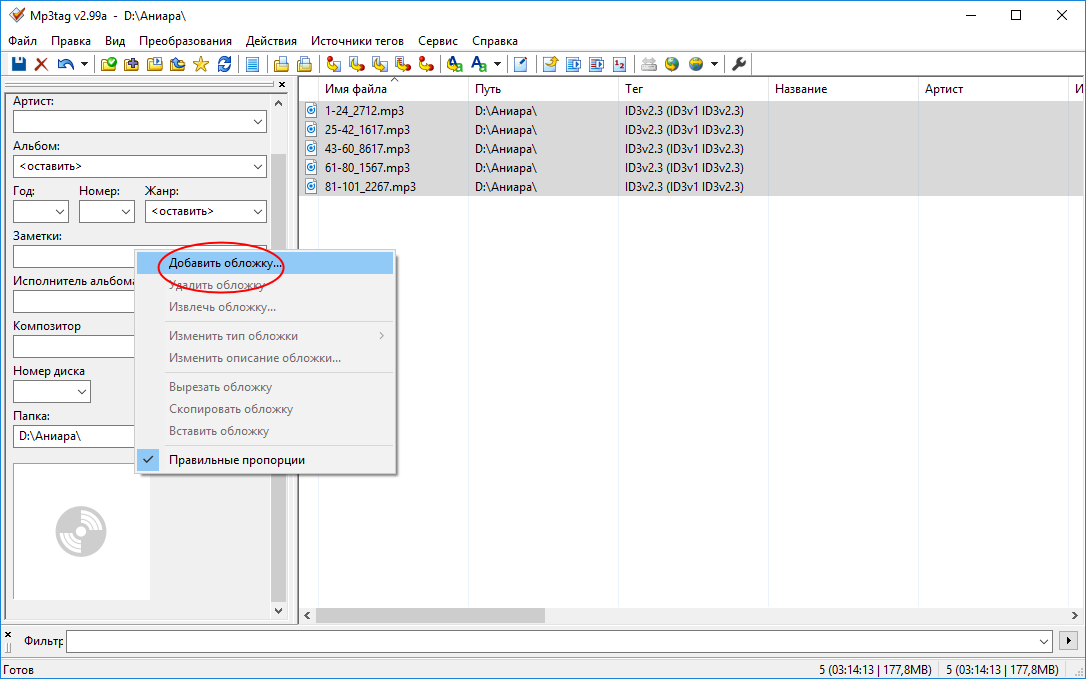Click the blue undo arrow icon
Viewport: 1086px width, 679px height.
[66, 64]
